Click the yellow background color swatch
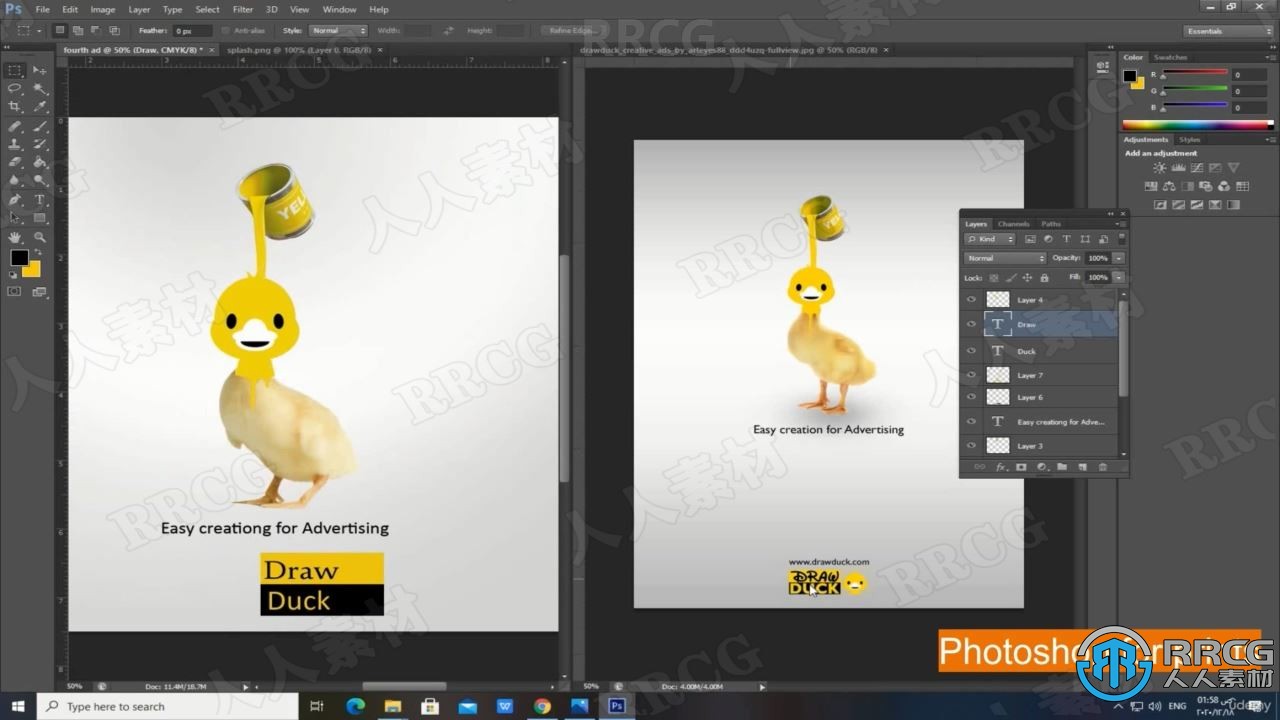Image resolution: width=1280 pixels, height=720 pixels. (x=33, y=270)
